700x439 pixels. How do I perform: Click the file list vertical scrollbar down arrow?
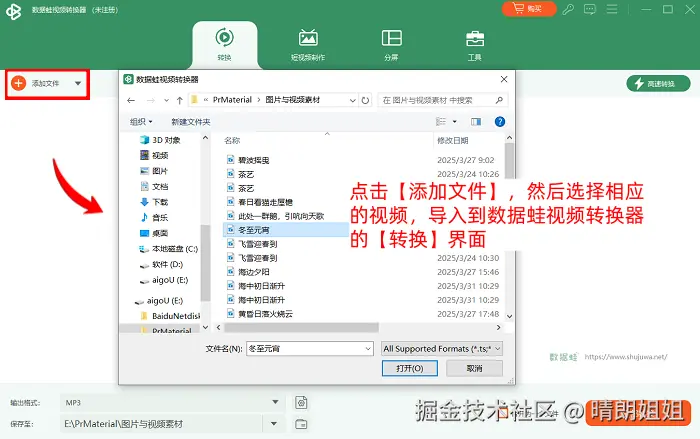(509, 317)
